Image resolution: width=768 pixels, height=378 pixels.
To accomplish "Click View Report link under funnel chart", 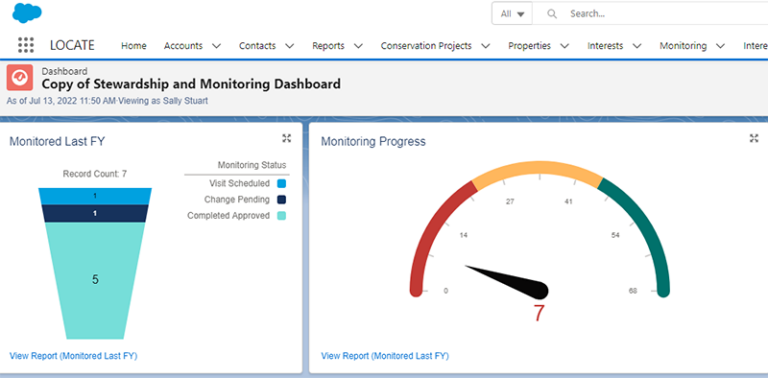I will 73,356.
